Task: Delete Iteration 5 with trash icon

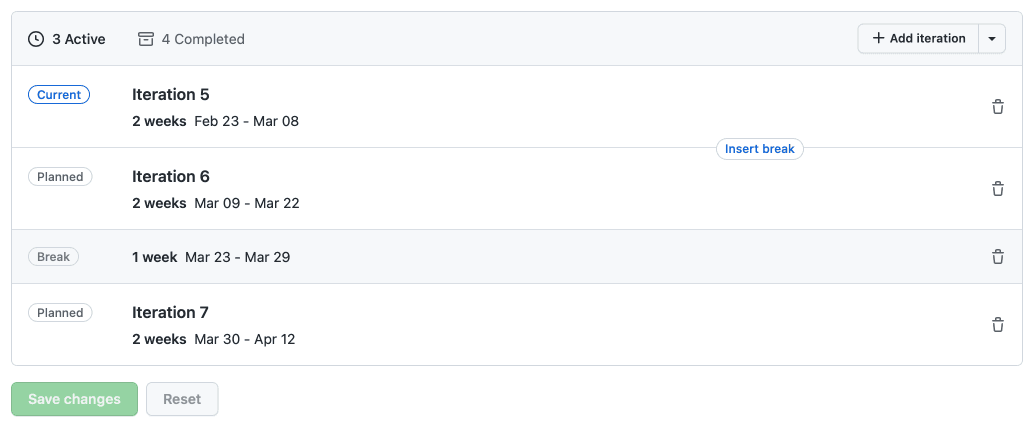Action: [997, 107]
